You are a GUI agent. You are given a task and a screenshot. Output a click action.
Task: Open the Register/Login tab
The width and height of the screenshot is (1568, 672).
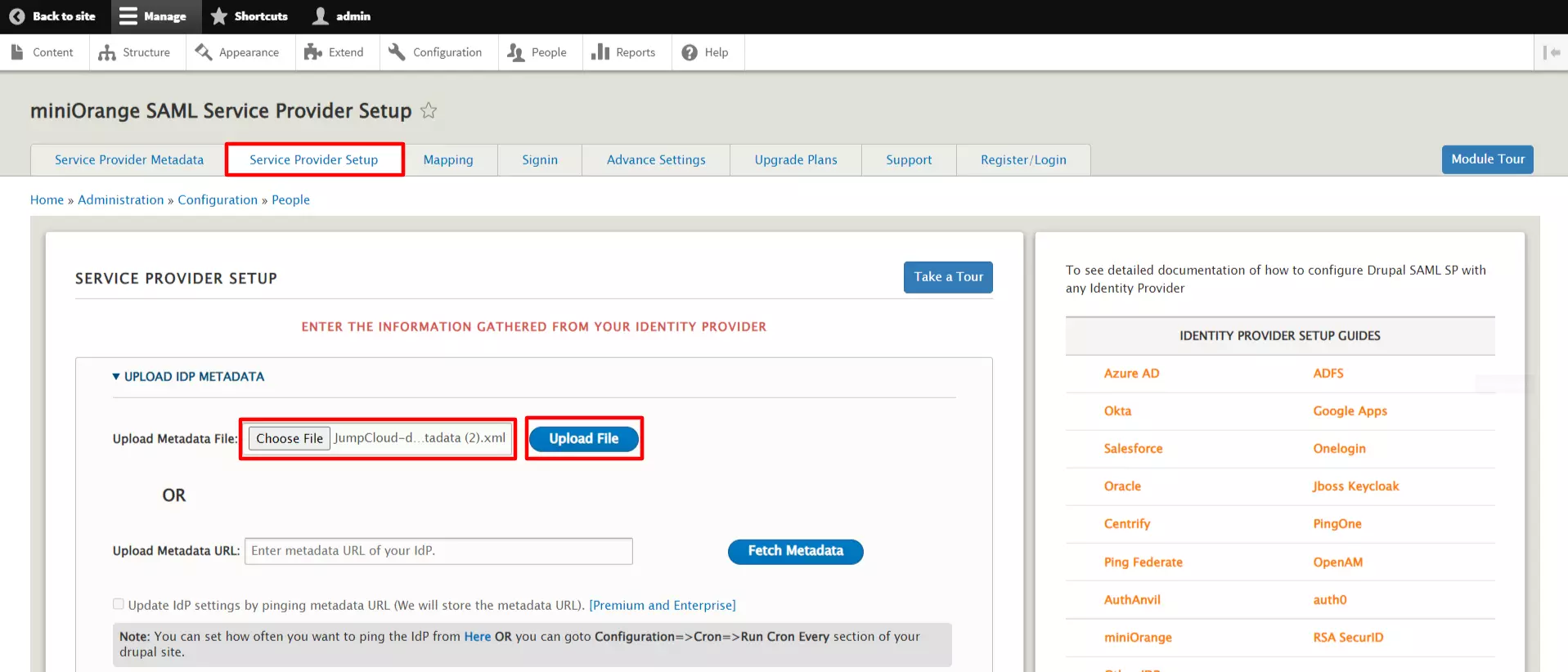click(x=1023, y=160)
